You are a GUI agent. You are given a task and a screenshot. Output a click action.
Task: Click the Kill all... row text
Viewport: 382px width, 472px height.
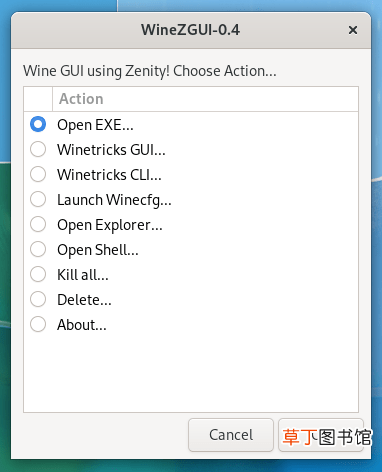coord(83,275)
